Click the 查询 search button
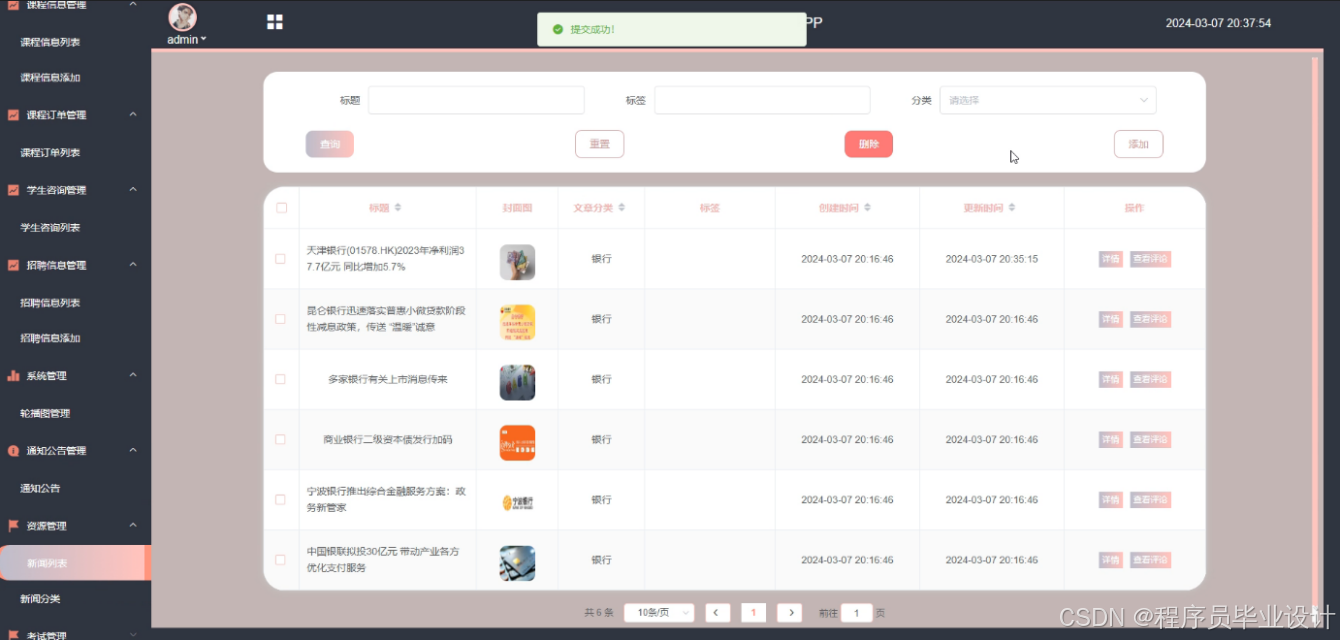1340x640 pixels. click(329, 143)
